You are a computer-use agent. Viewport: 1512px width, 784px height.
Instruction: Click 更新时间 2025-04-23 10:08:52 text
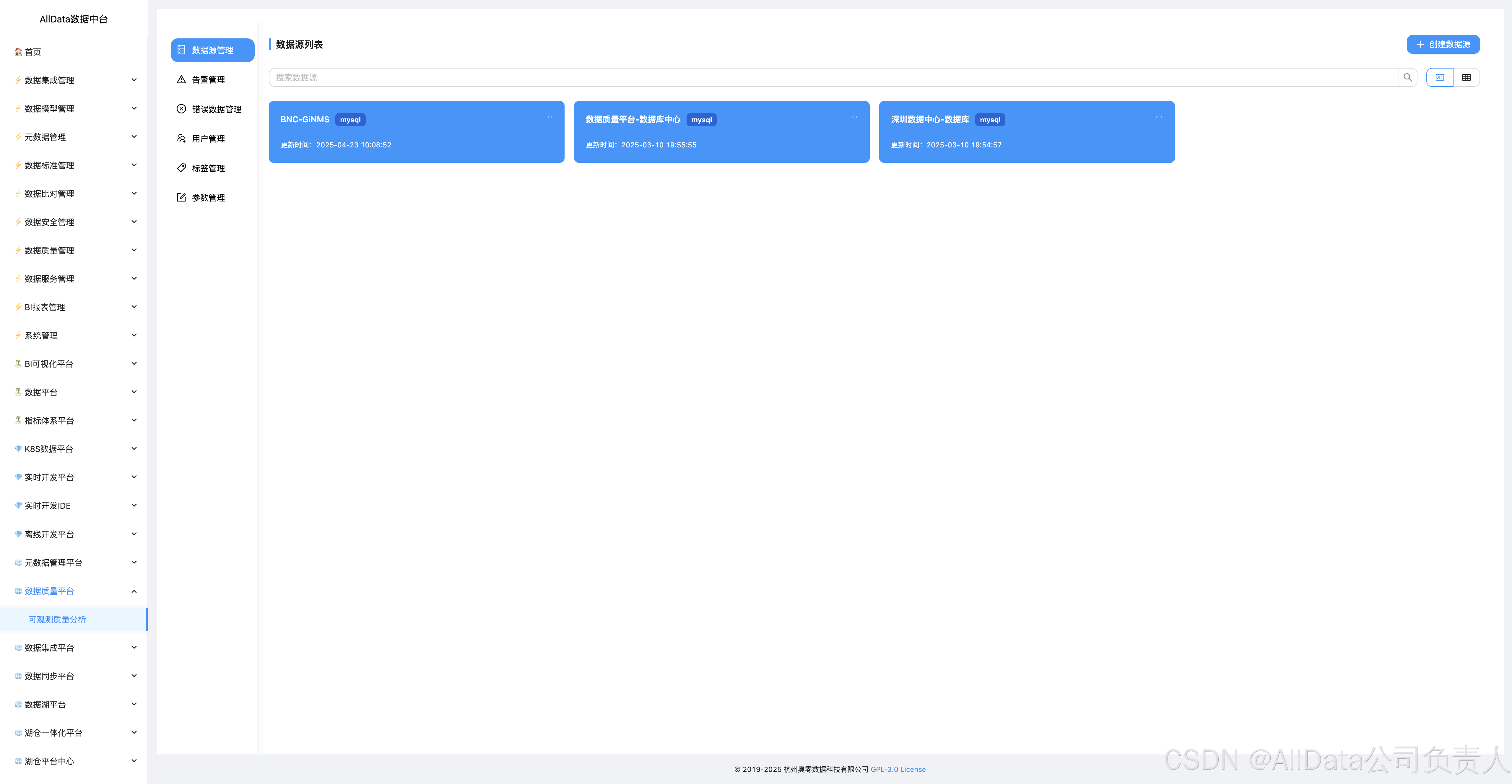[x=336, y=145]
